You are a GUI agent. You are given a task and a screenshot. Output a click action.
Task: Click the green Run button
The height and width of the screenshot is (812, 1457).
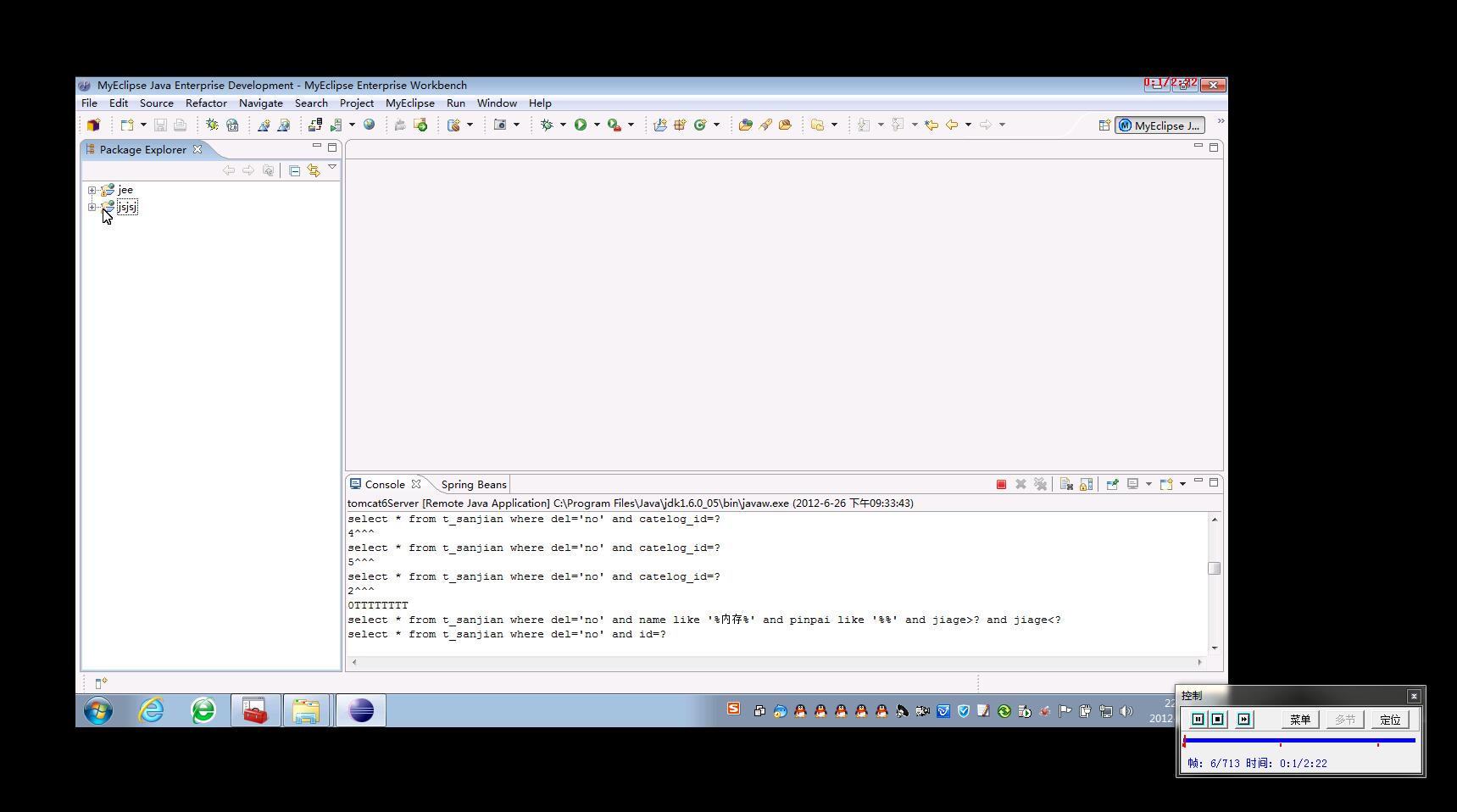tap(581, 125)
